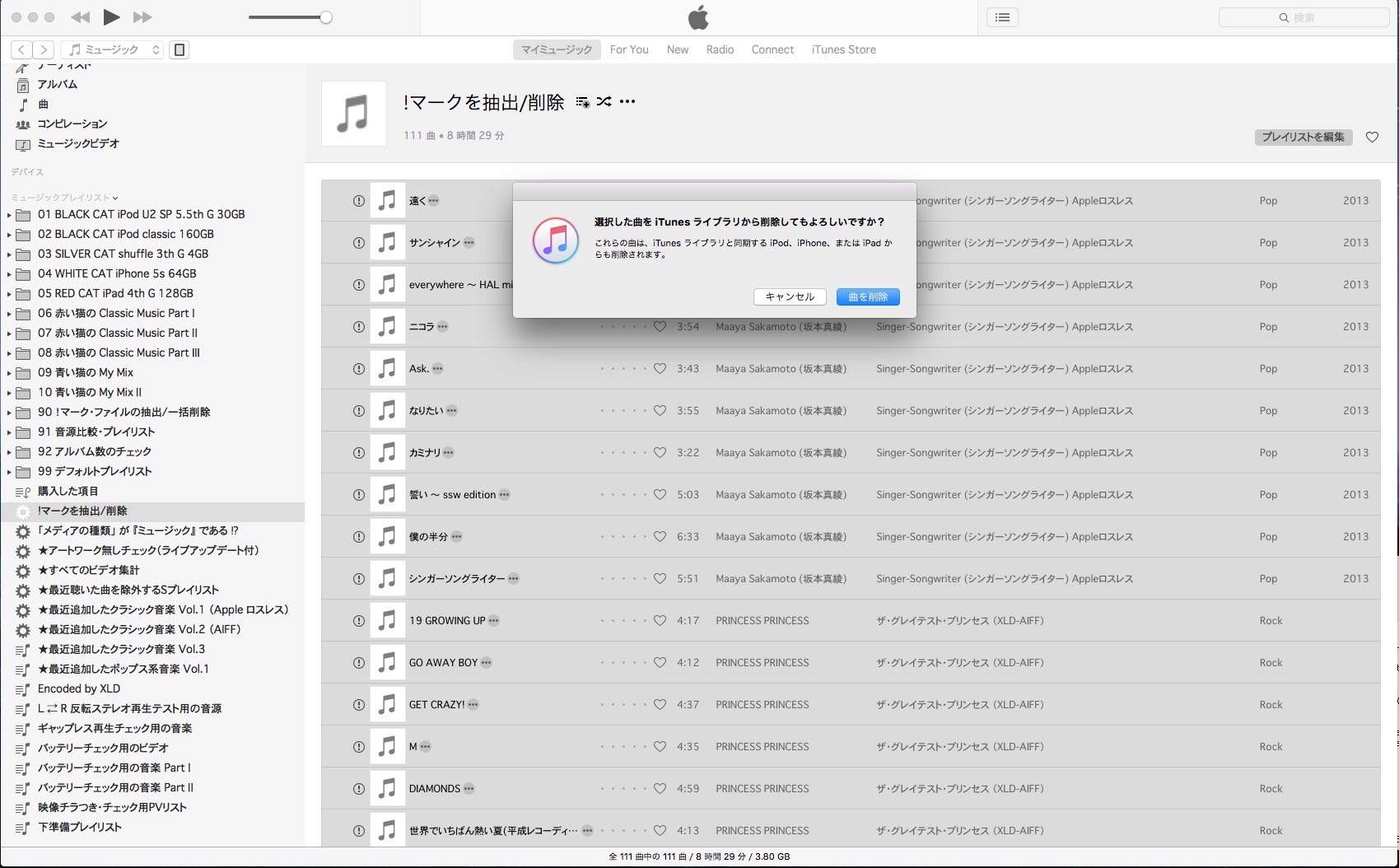Toggle the heart on the Ask. row
Image resolution: width=1399 pixels, height=868 pixels.
pos(660,369)
